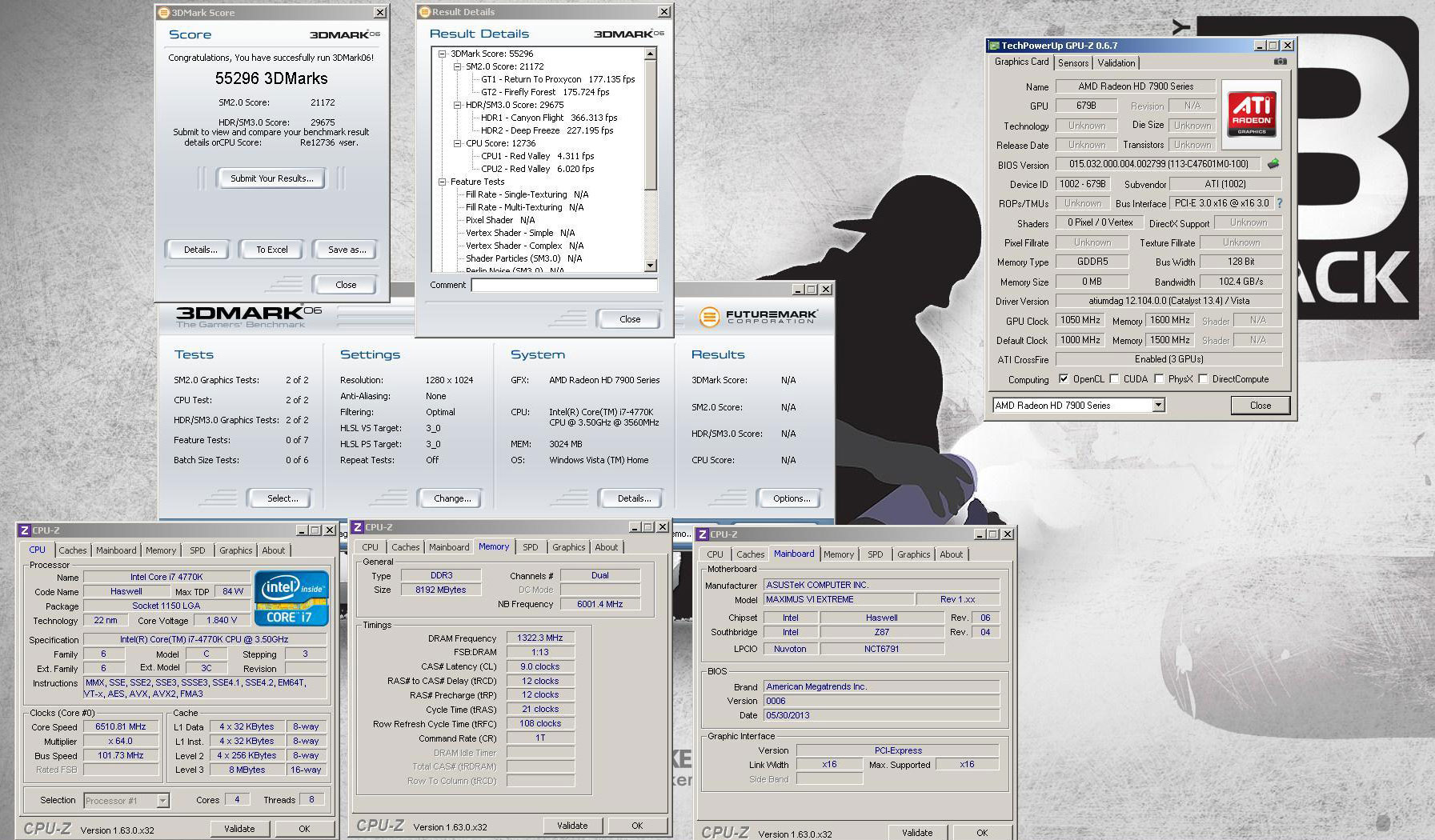This screenshot has width=1435, height=840.
Task: Click the Bus Interface question mark icon
Action: 1279,203
